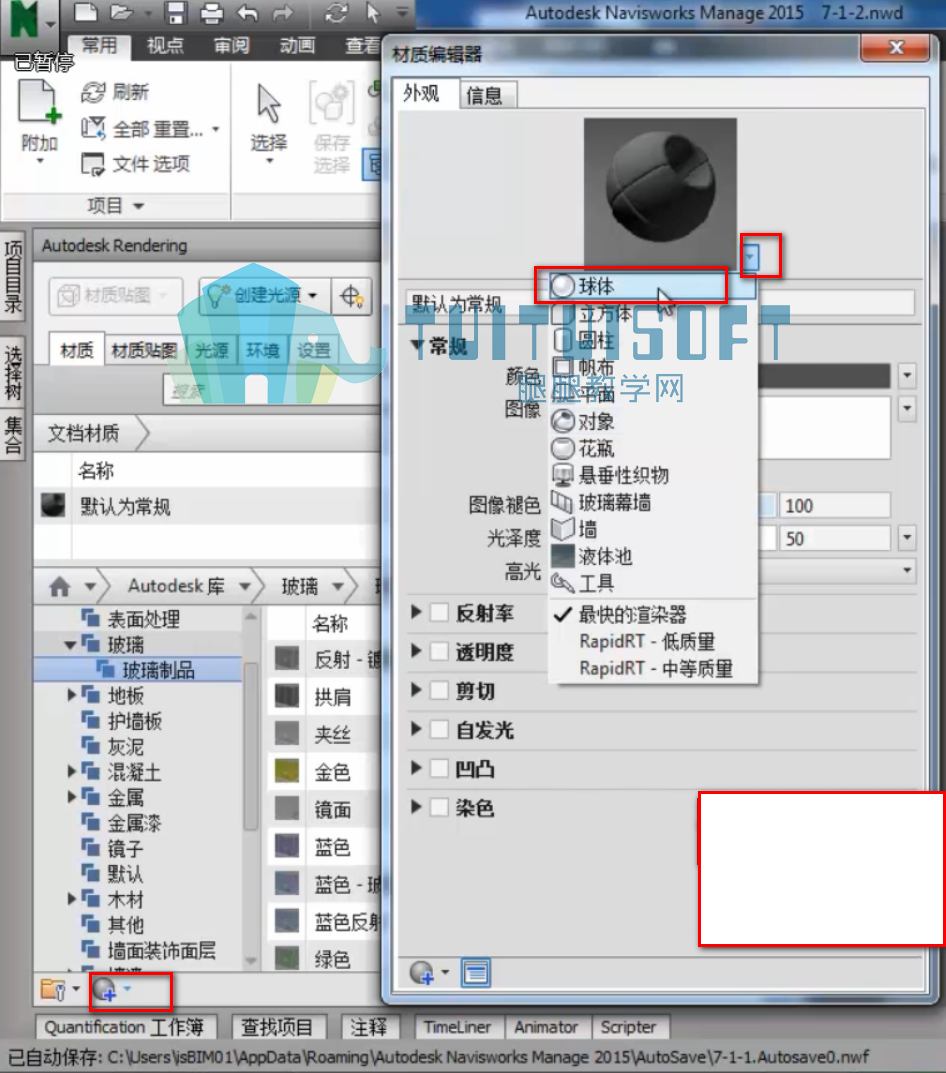Click the File Options (文件选项) icon

(93, 164)
